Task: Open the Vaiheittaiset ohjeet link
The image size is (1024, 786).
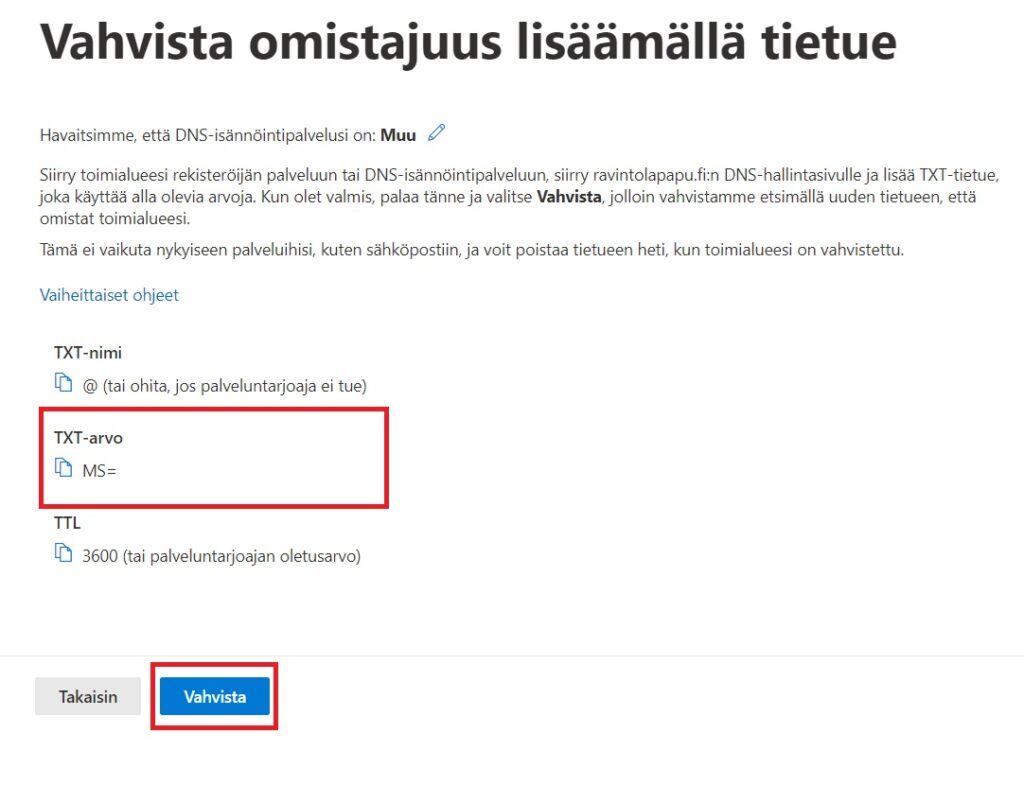Action: pyautogui.click(x=109, y=295)
